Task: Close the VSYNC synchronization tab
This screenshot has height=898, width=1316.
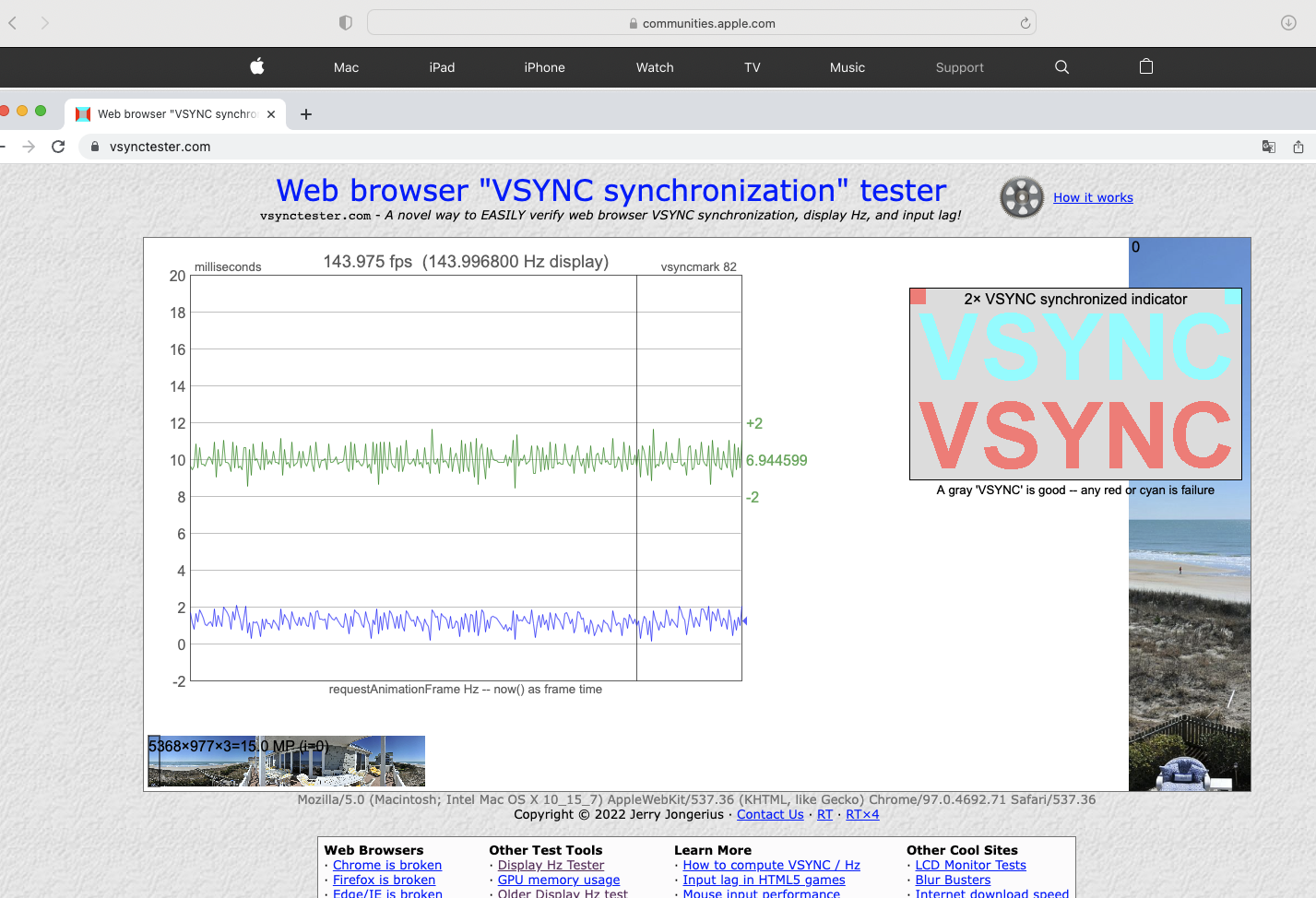Action: pos(271,114)
